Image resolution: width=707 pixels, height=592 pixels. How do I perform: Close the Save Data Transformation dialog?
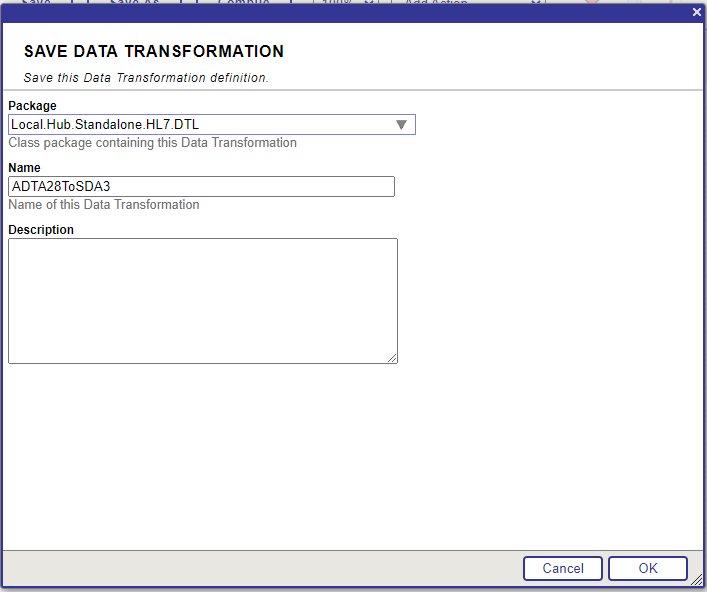(696, 12)
